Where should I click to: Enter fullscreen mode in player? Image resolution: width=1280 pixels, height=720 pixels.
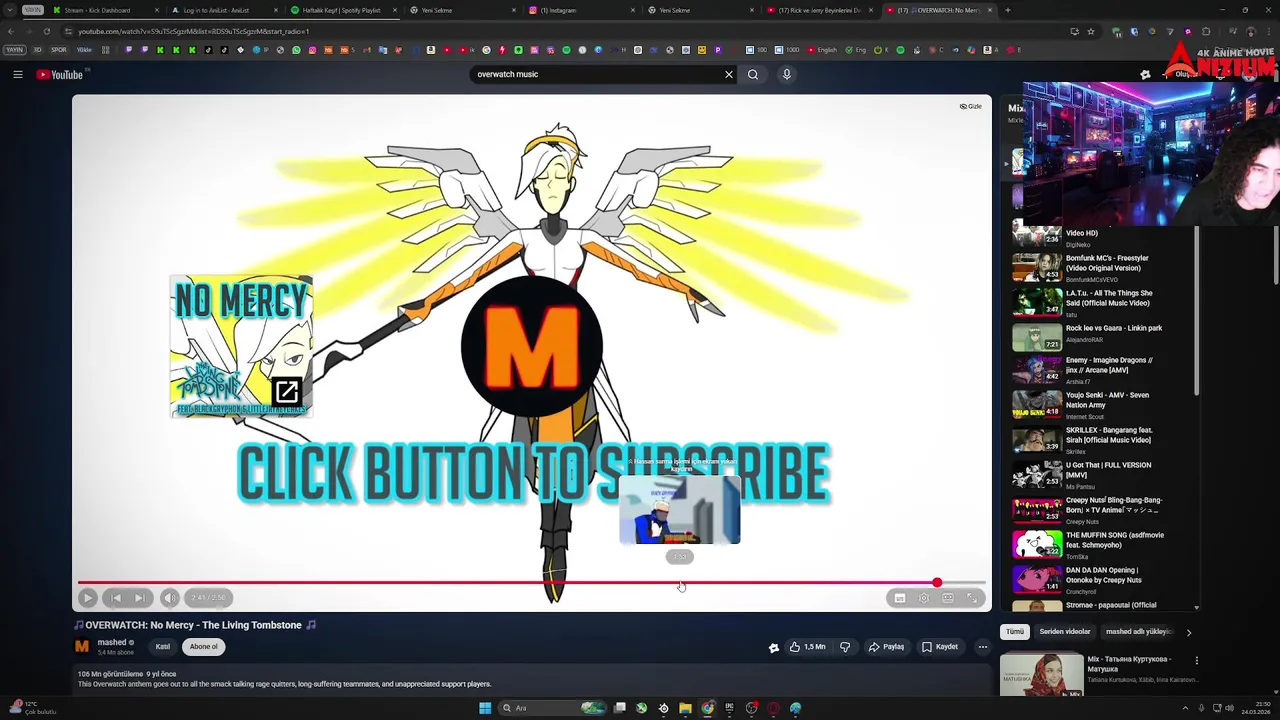(x=972, y=598)
